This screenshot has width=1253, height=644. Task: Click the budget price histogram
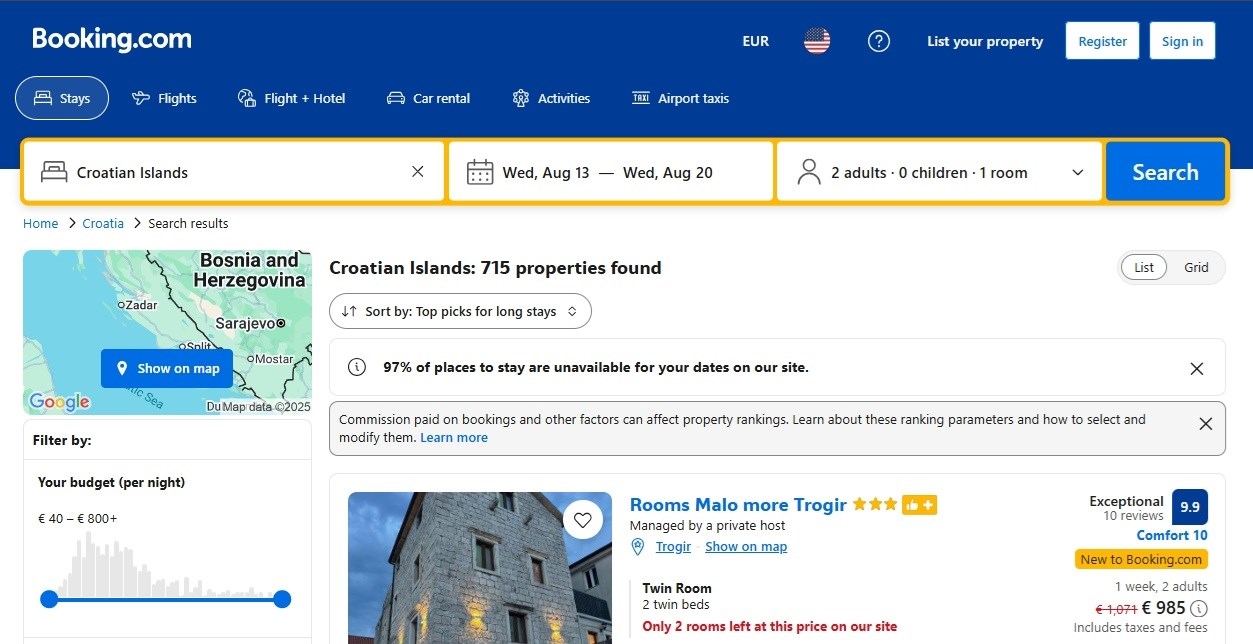point(165,565)
